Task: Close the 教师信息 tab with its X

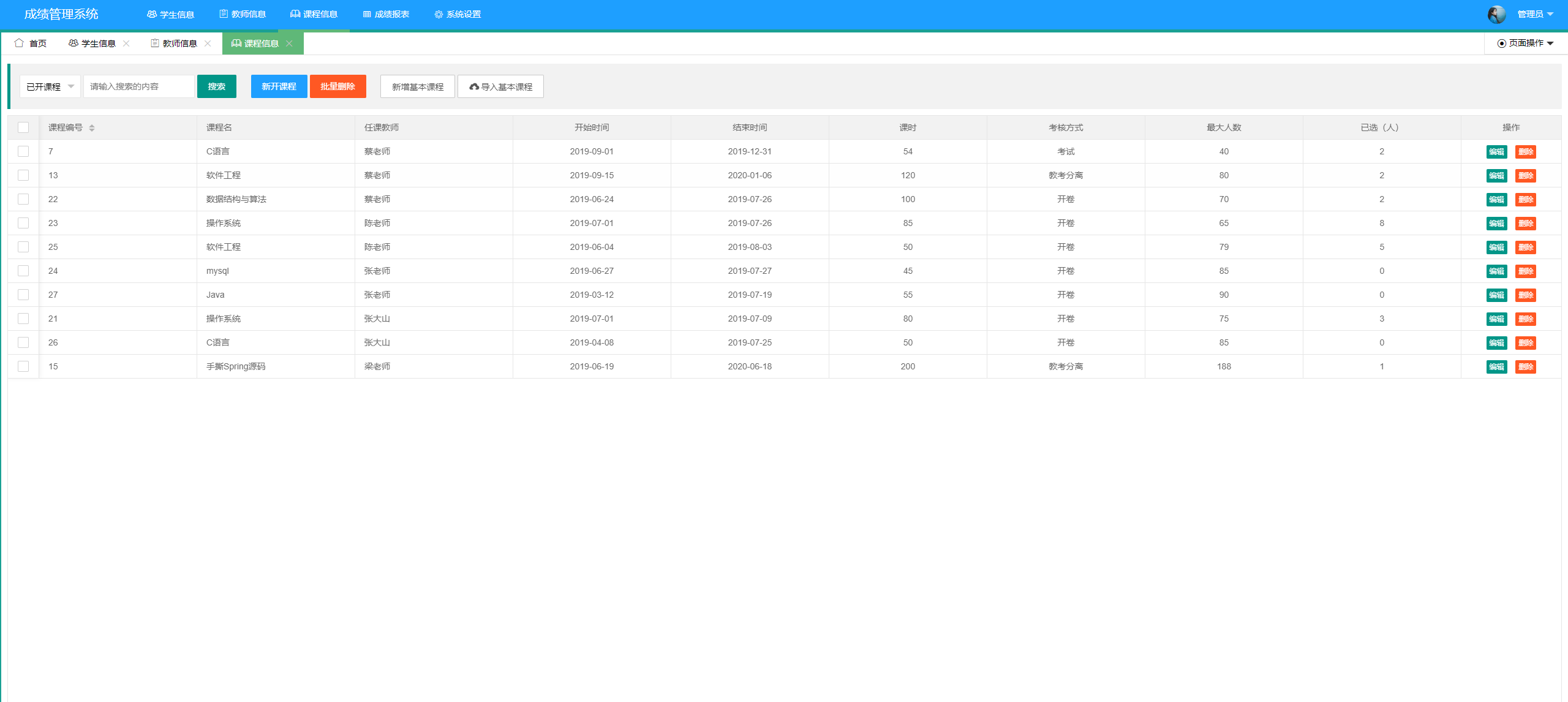Action: [208, 43]
